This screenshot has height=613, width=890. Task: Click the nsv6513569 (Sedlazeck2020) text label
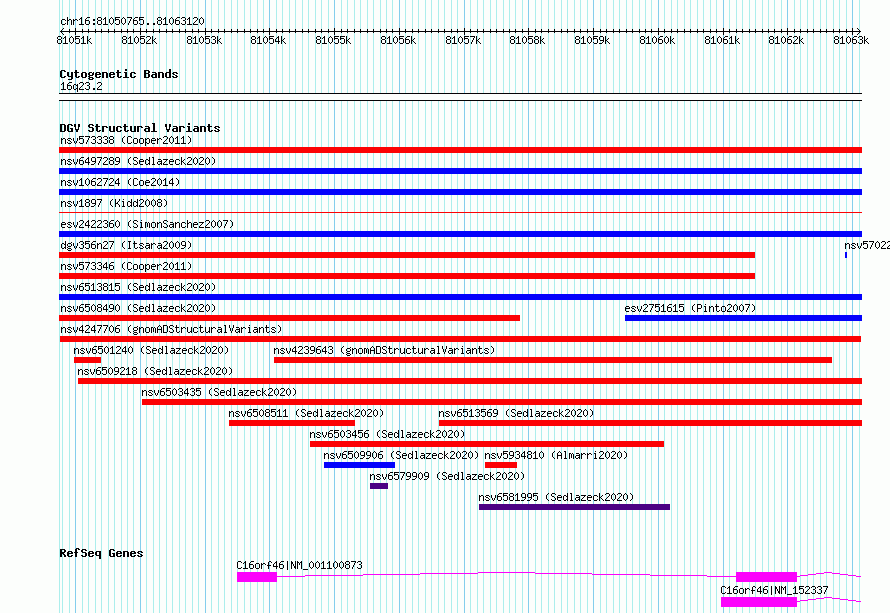(516, 413)
